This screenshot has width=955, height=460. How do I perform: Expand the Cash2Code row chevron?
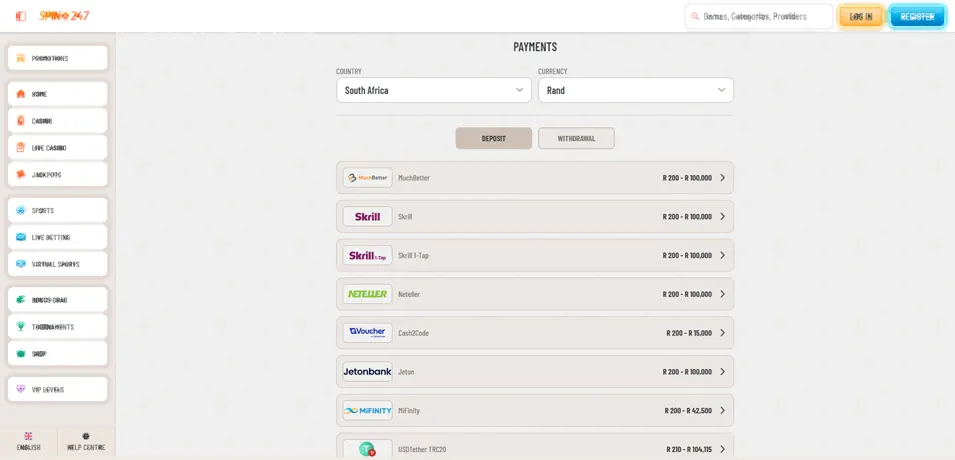coord(722,333)
